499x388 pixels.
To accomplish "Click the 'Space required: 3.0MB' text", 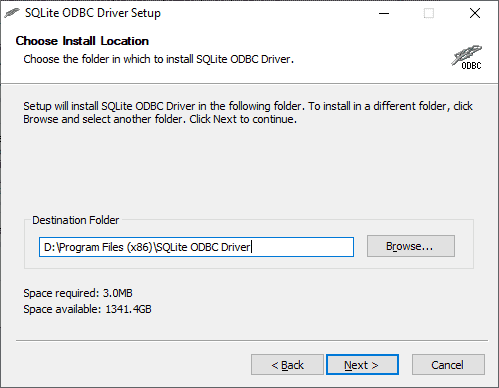I will [x=78, y=293].
